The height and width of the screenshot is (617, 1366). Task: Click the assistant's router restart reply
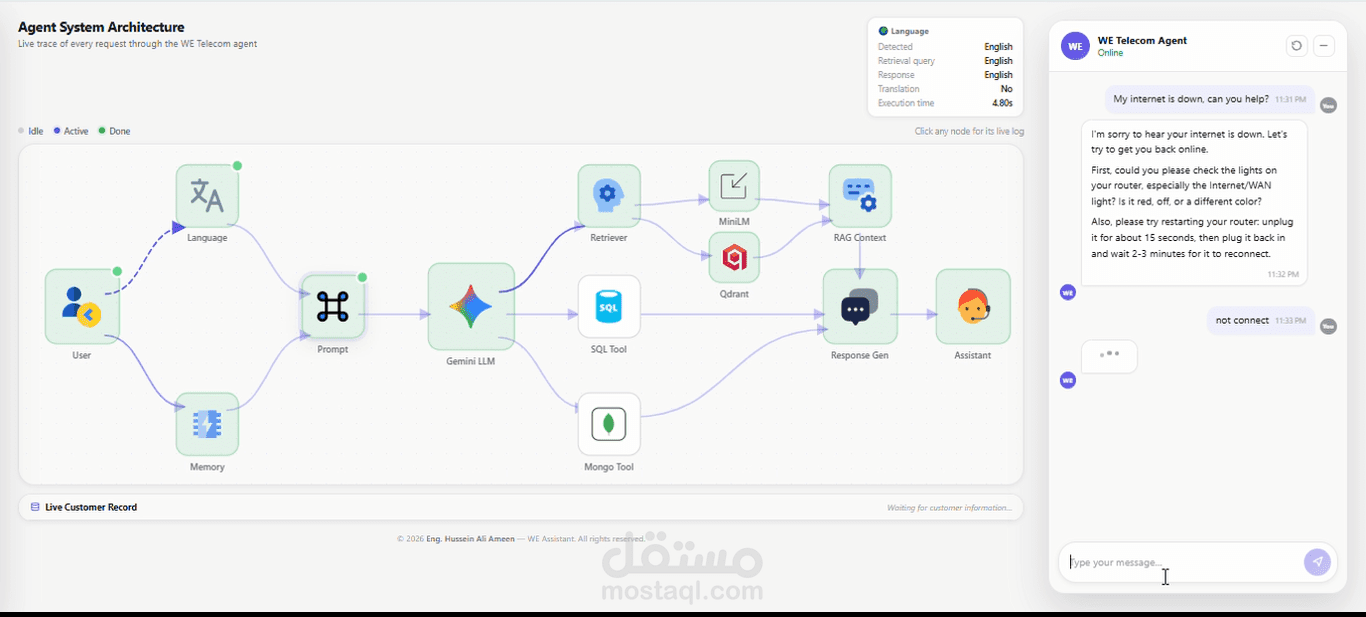click(1194, 203)
